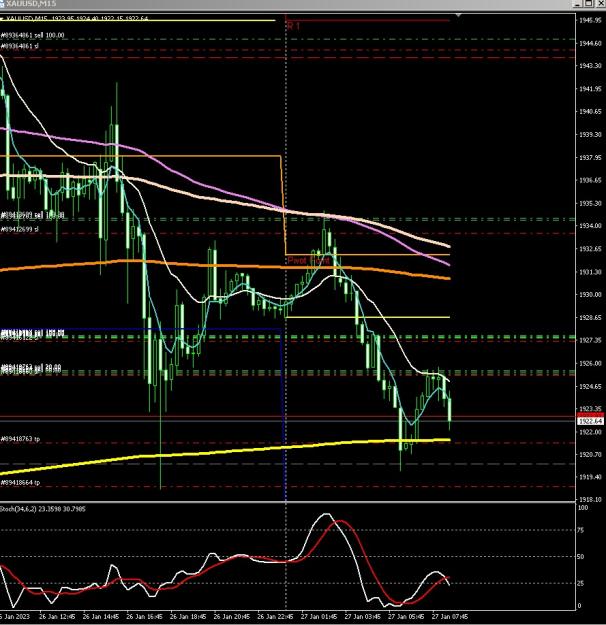Select the #89412699 sl stop-loss label
The width and height of the screenshot is (606, 625).
coord(20,229)
